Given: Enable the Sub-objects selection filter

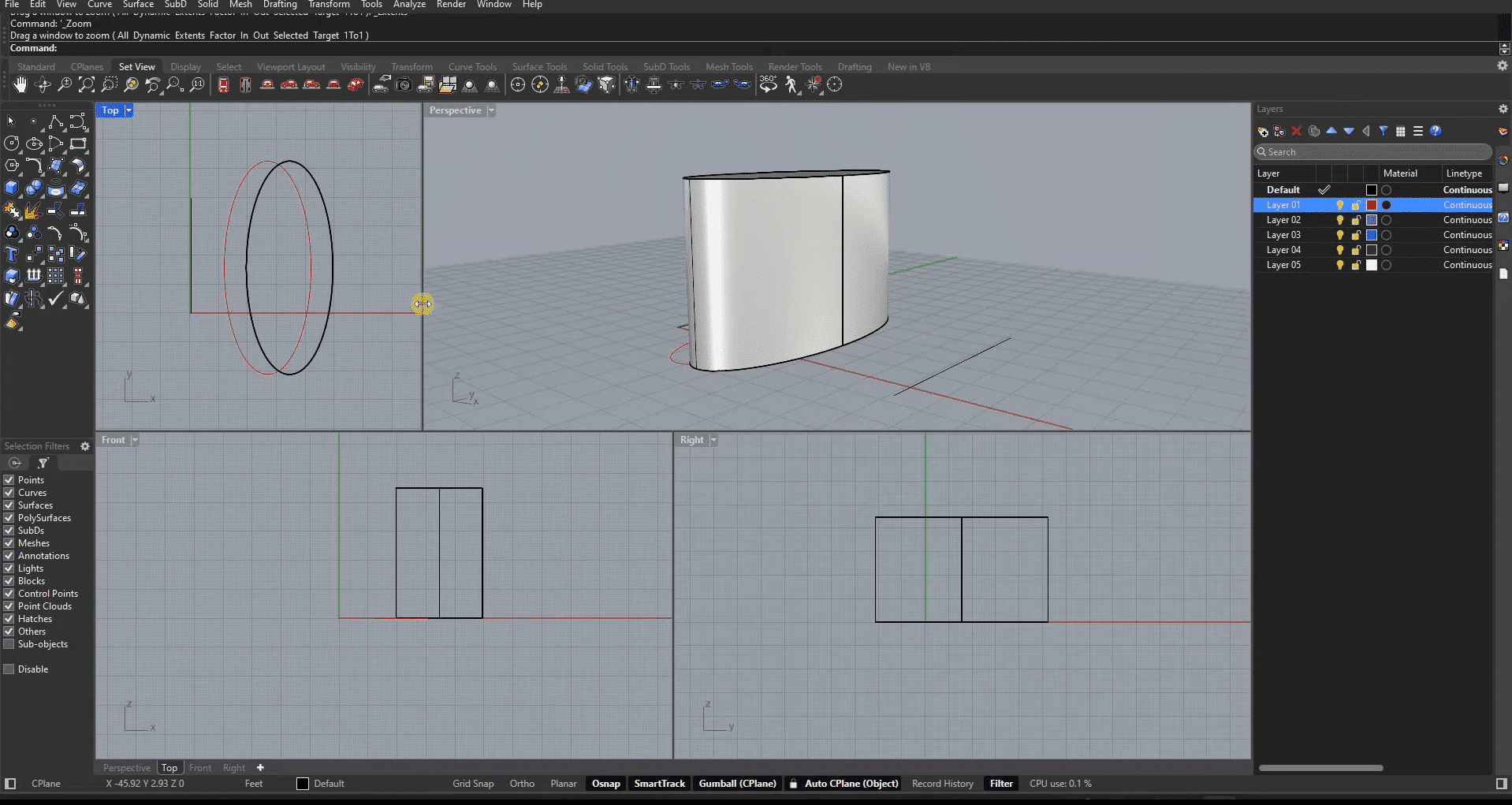Looking at the screenshot, I should [9, 644].
